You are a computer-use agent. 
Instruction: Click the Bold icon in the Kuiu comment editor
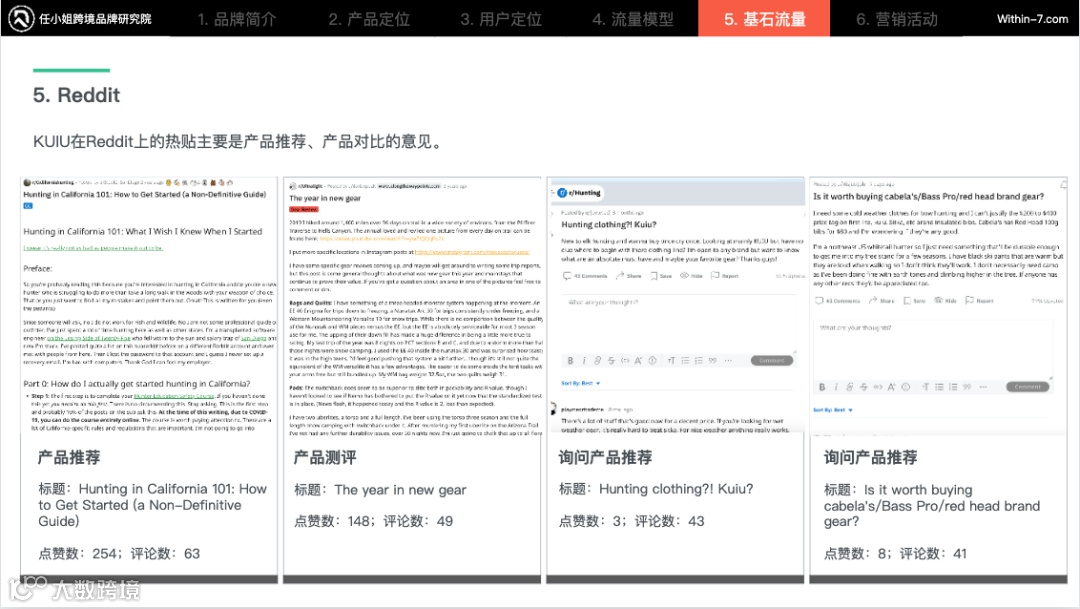click(x=571, y=360)
